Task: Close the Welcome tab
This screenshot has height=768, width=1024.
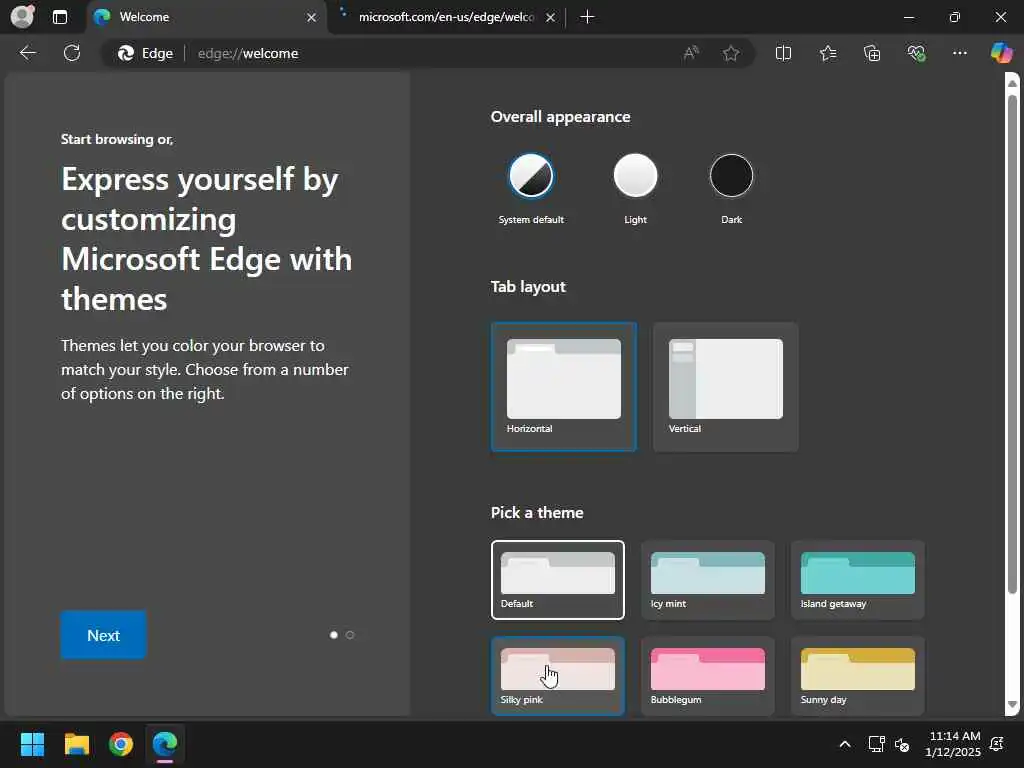Action: 312,18
